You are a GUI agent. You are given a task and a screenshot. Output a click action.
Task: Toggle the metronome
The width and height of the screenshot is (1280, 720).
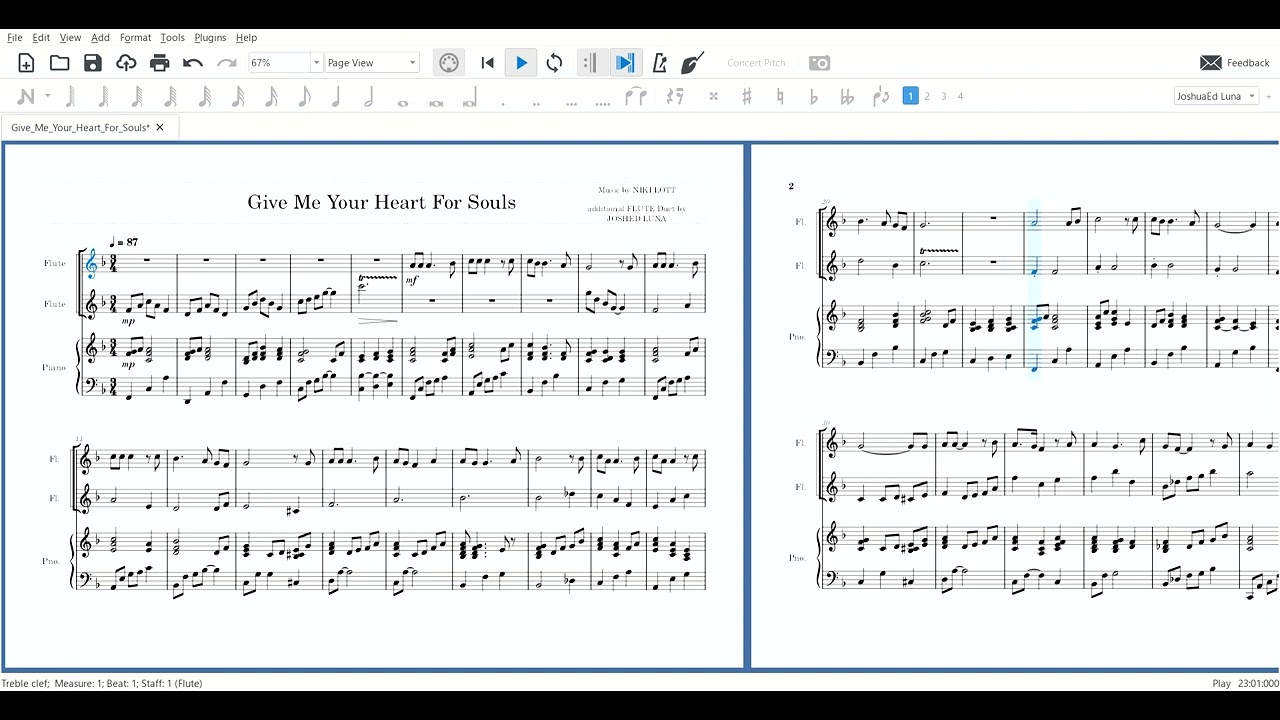pyautogui.click(x=659, y=63)
